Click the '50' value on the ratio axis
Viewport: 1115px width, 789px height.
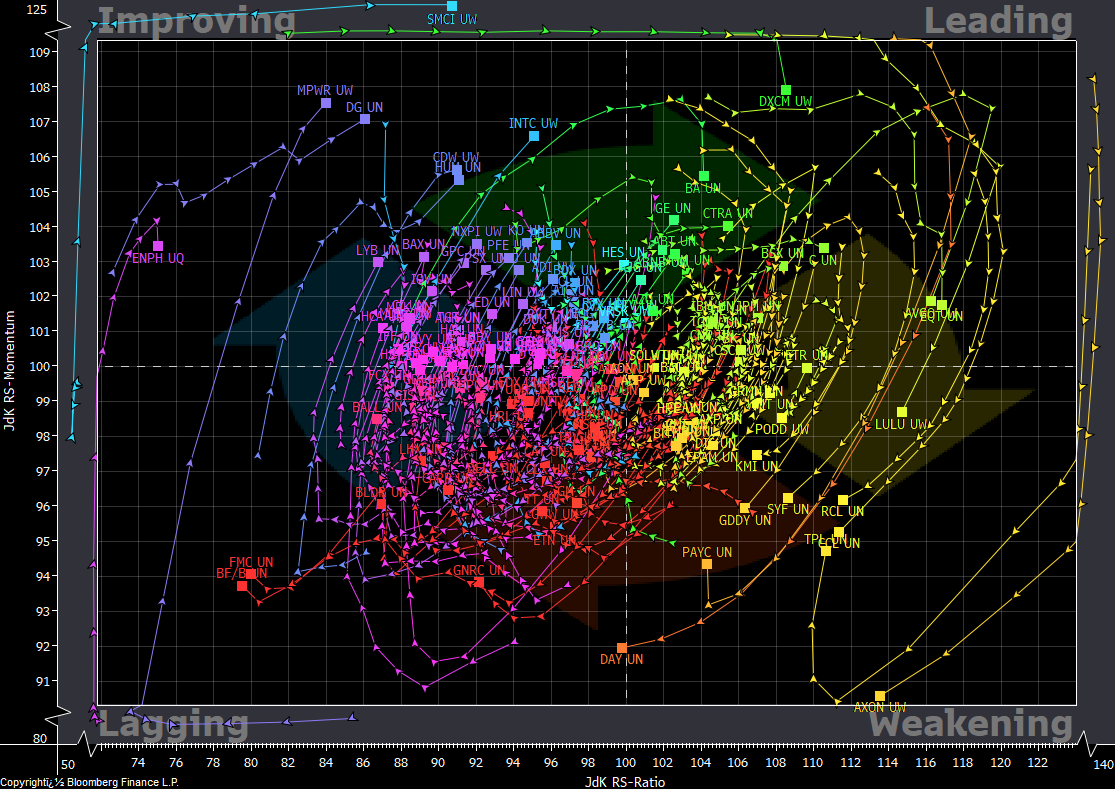(68, 765)
